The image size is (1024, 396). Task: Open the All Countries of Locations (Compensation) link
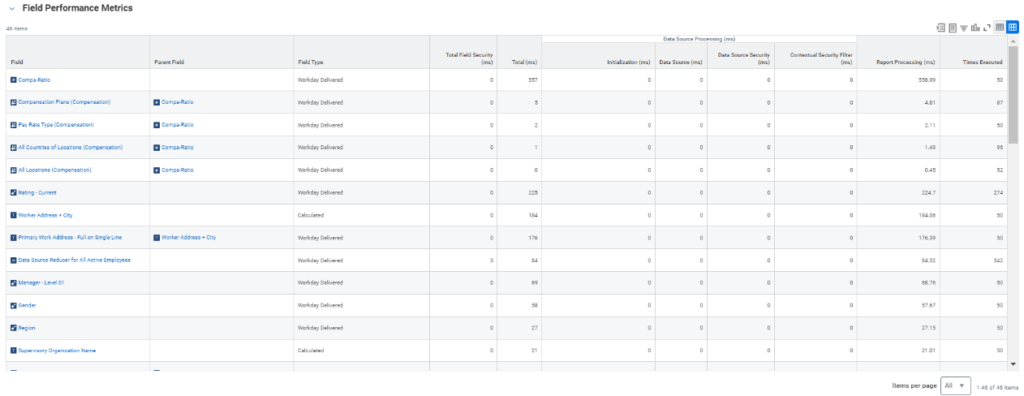[71, 148]
